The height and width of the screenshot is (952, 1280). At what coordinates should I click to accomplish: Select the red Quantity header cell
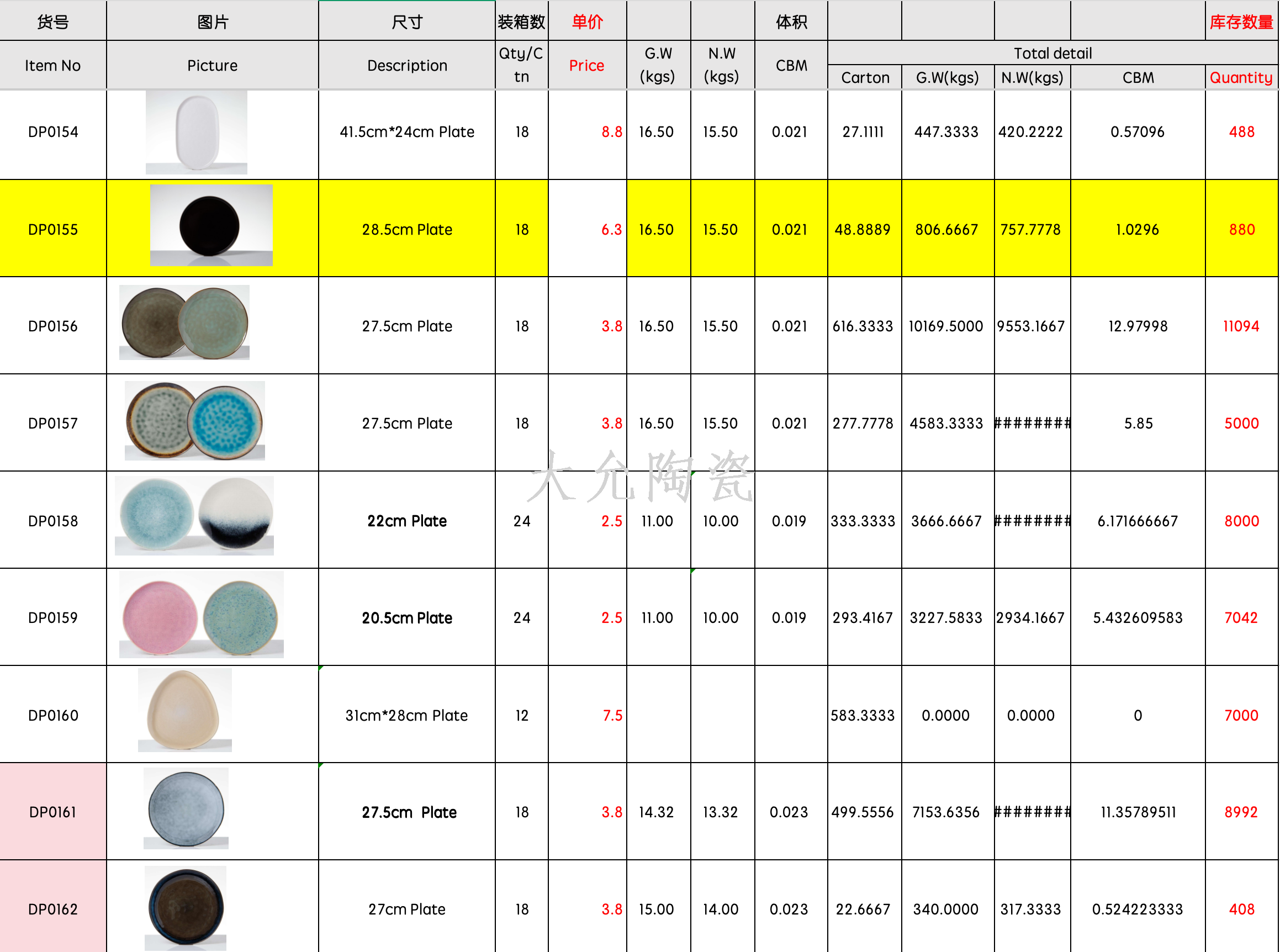pos(1241,78)
